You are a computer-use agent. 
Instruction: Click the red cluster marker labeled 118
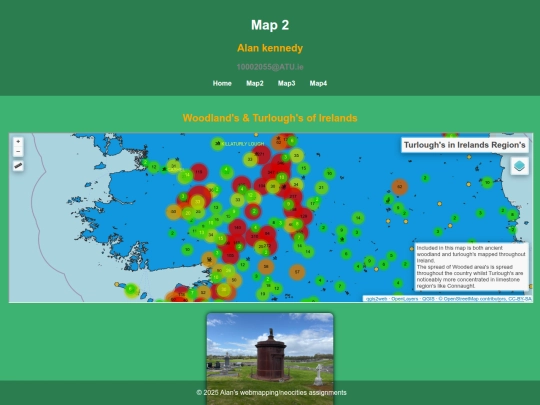pyautogui.click(x=199, y=172)
